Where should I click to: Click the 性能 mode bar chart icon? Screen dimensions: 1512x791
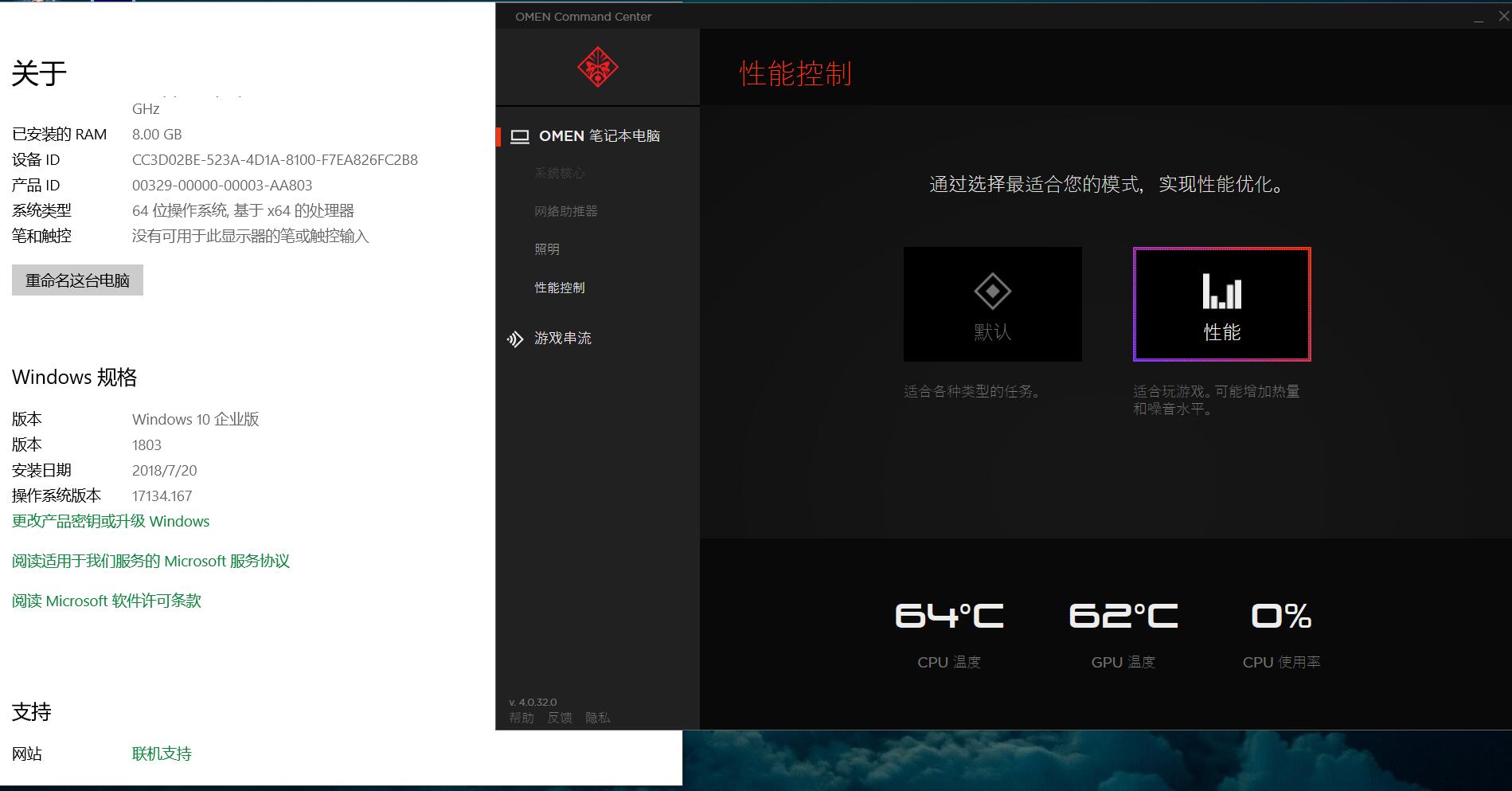tap(1221, 291)
